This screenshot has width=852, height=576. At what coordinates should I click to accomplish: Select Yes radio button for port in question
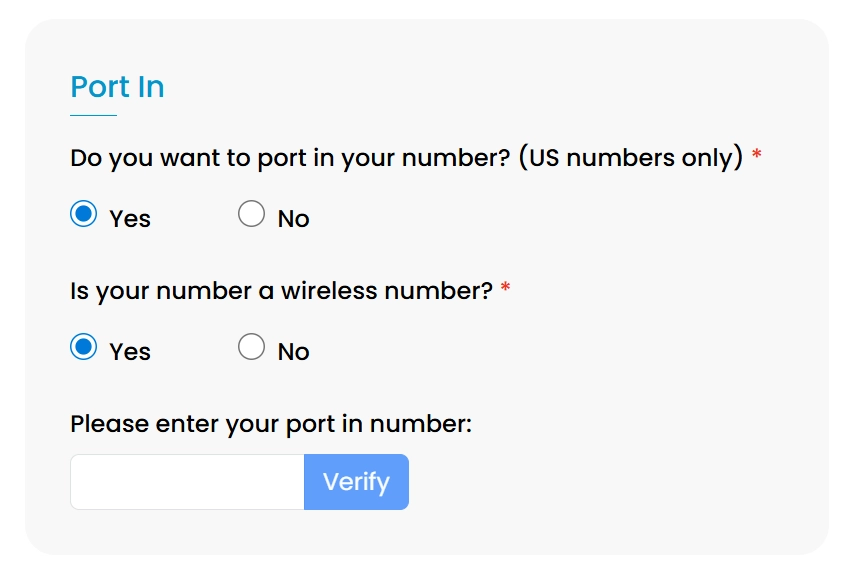pos(84,214)
